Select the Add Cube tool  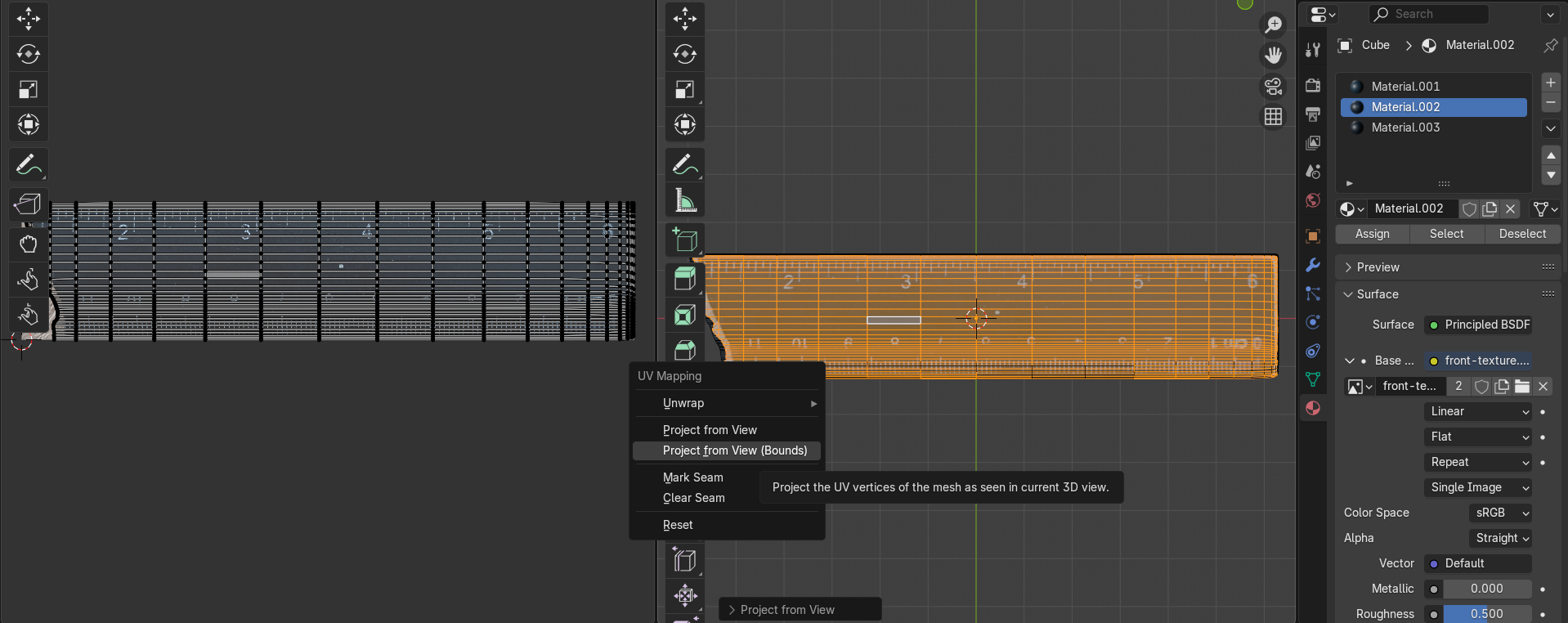click(x=685, y=240)
